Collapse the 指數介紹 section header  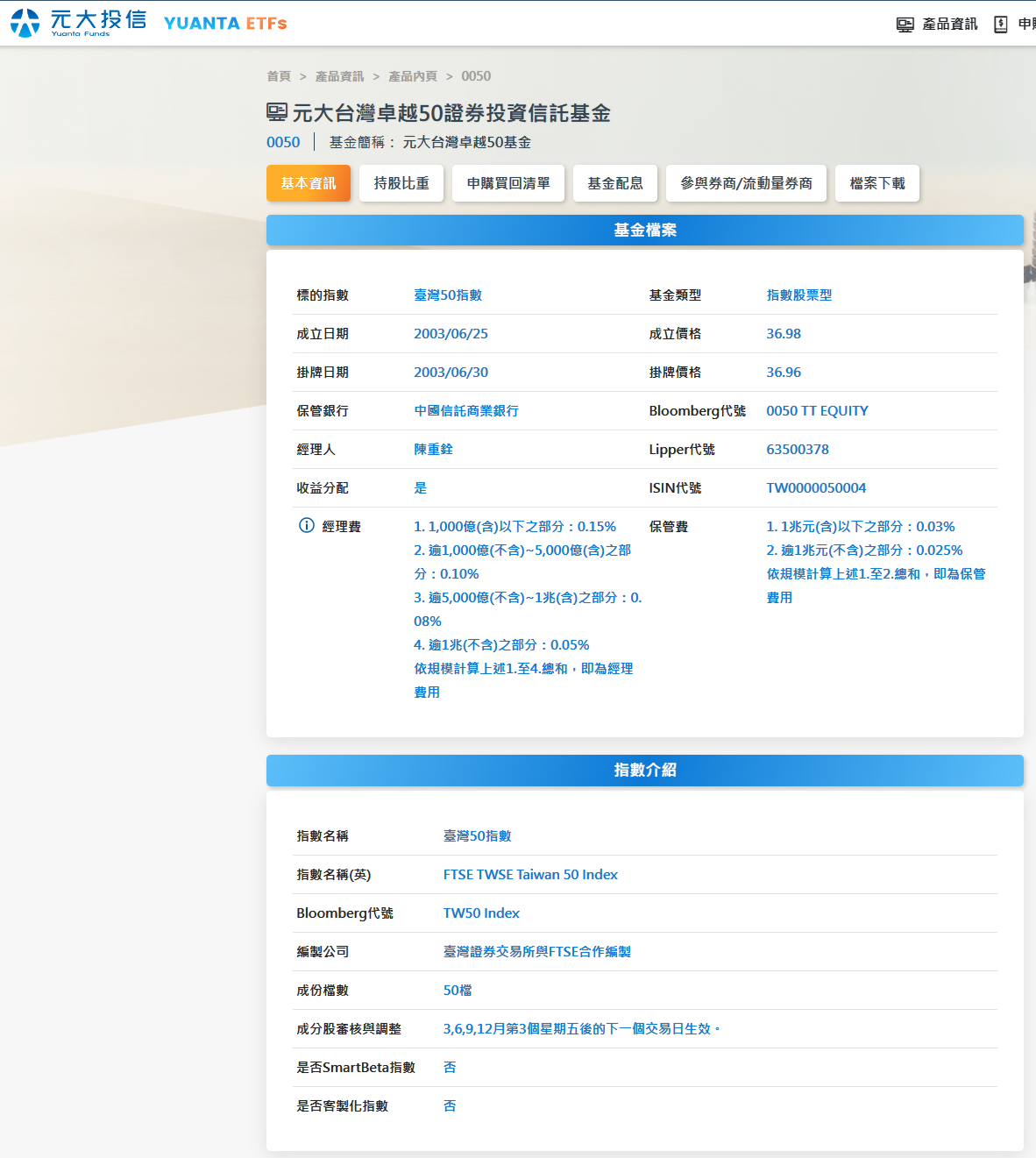[x=644, y=771]
